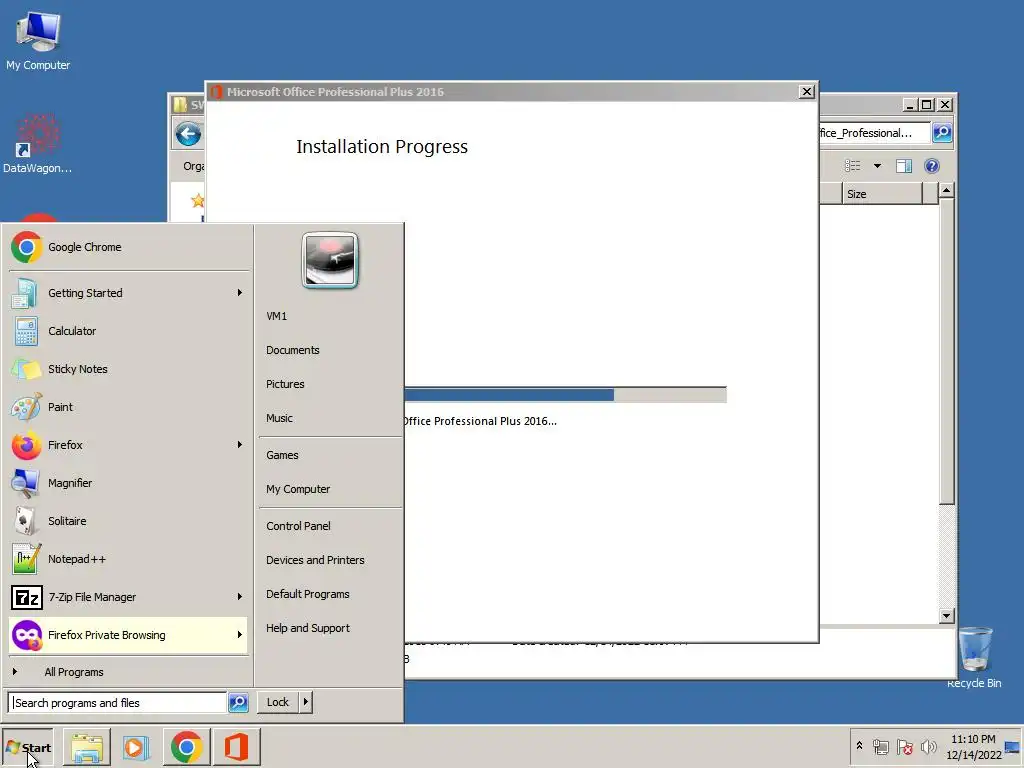Open Recycle Bin on desktop
This screenshot has height=768, width=1024.
coord(974,657)
